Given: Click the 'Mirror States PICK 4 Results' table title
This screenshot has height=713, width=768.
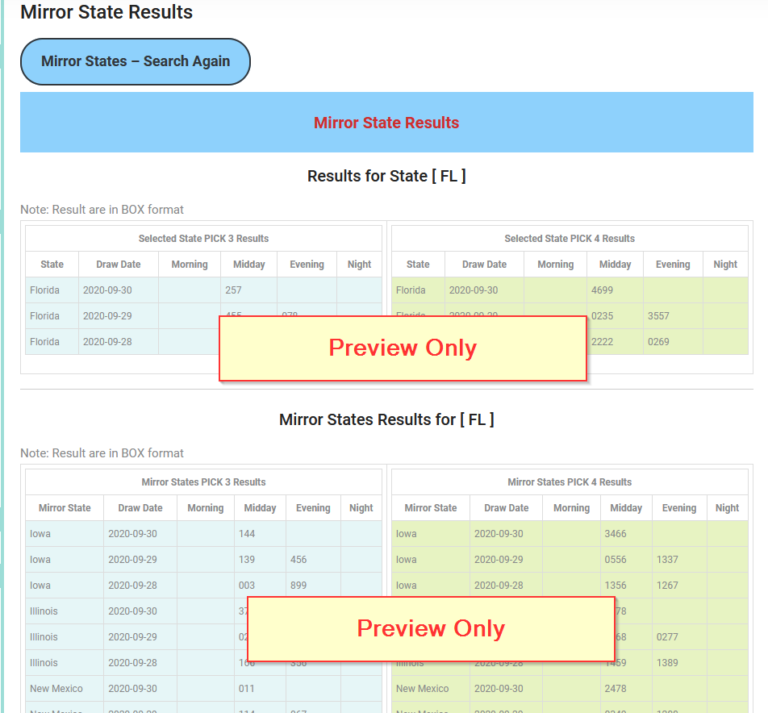Looking at the screenshot, I should (570, 482).
